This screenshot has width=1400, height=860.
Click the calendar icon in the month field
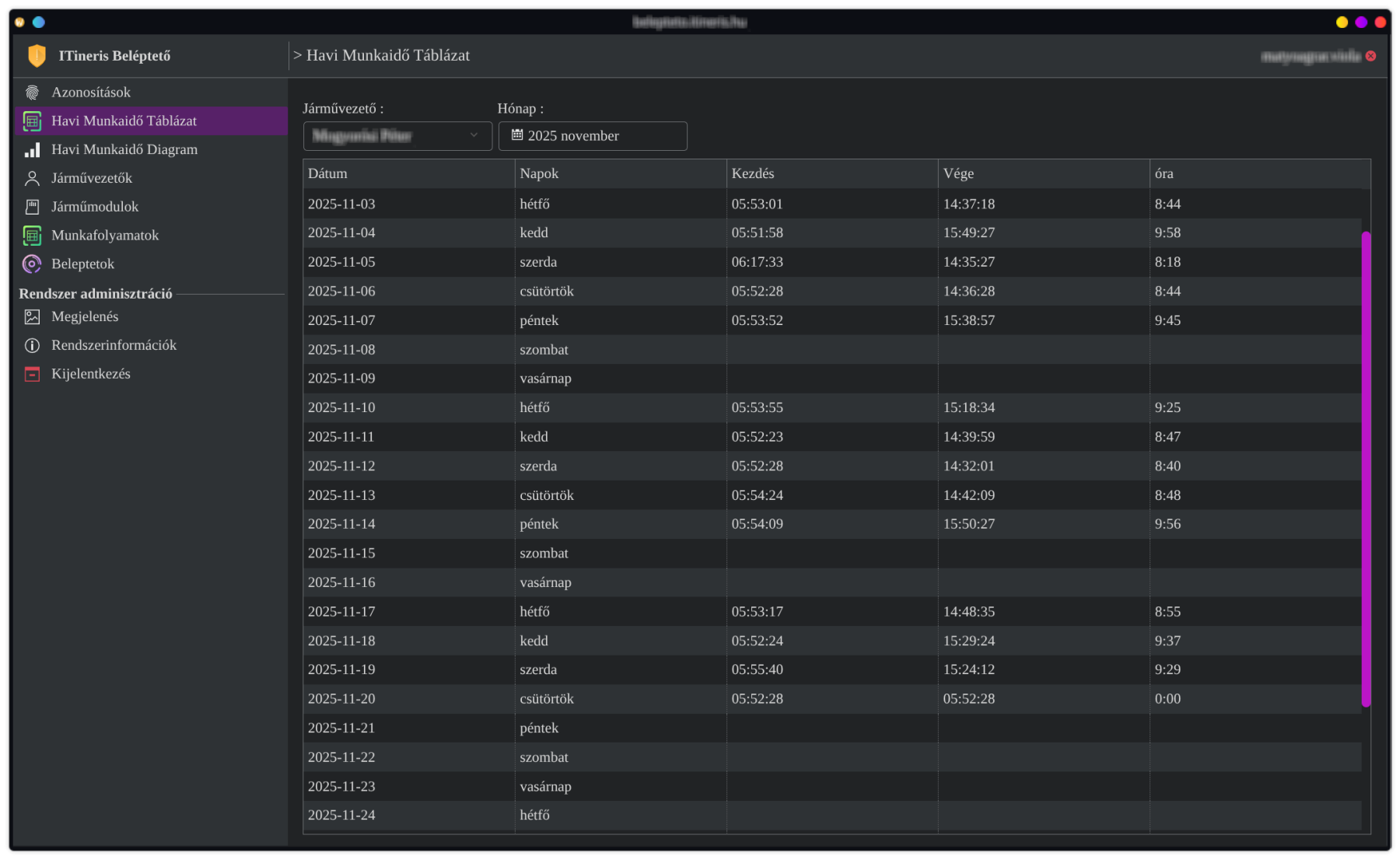(x=517, y=135)
